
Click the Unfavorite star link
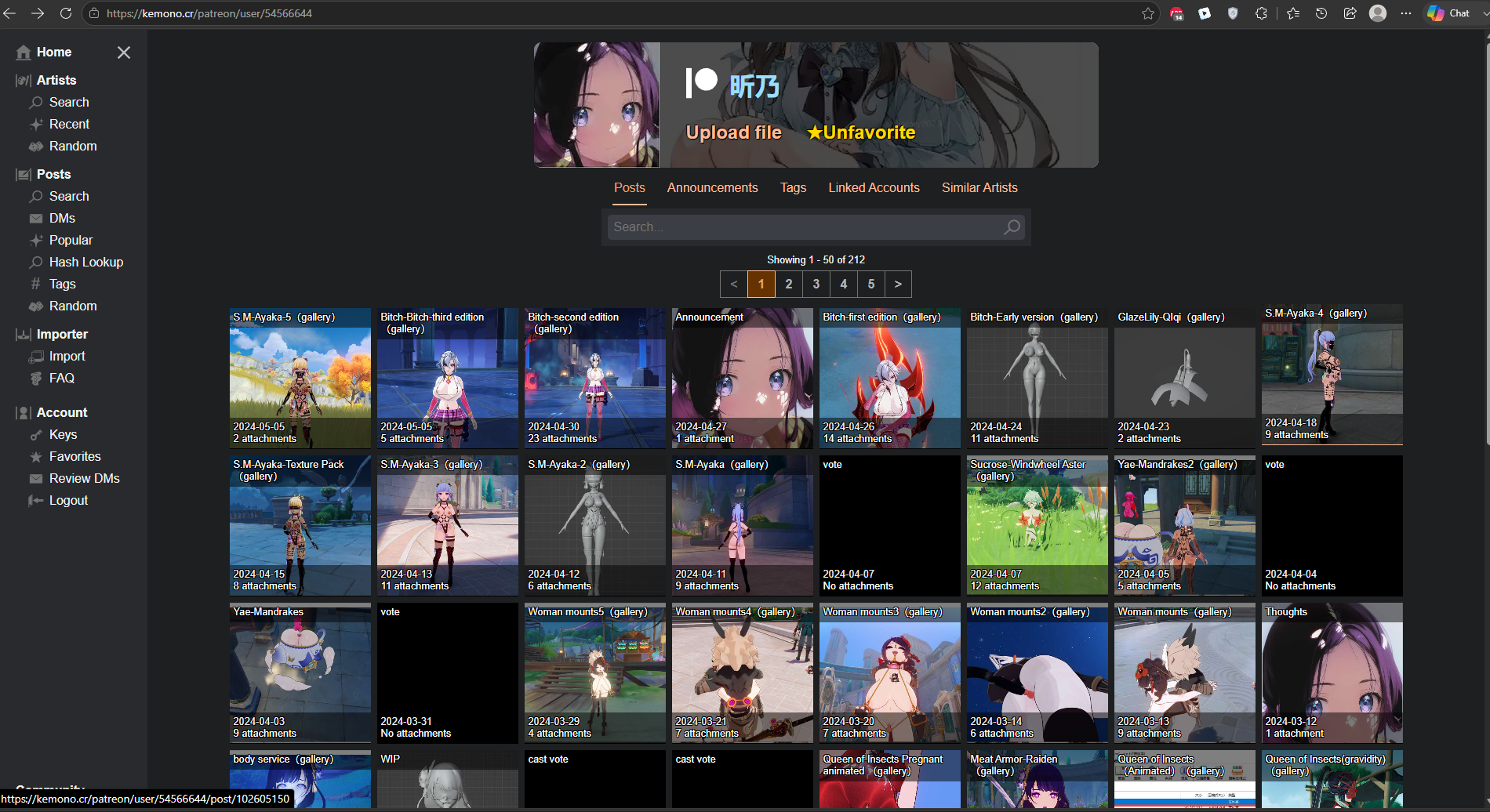[862, 132]
